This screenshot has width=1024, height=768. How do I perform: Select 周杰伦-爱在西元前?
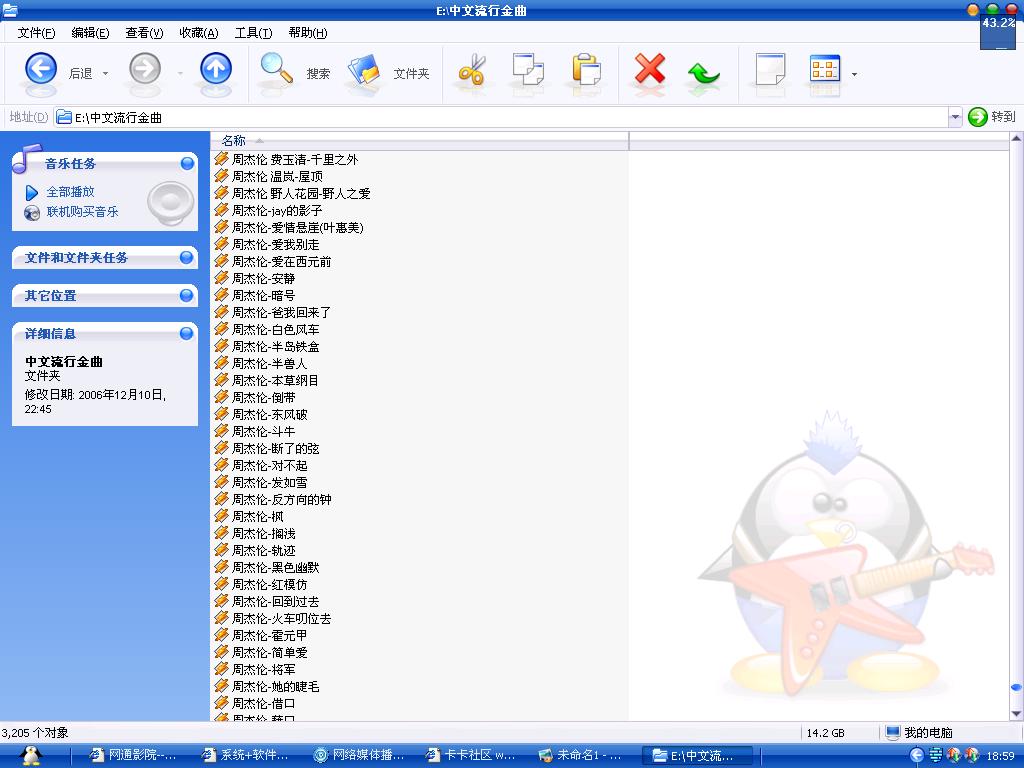click(x=281, y=261)
